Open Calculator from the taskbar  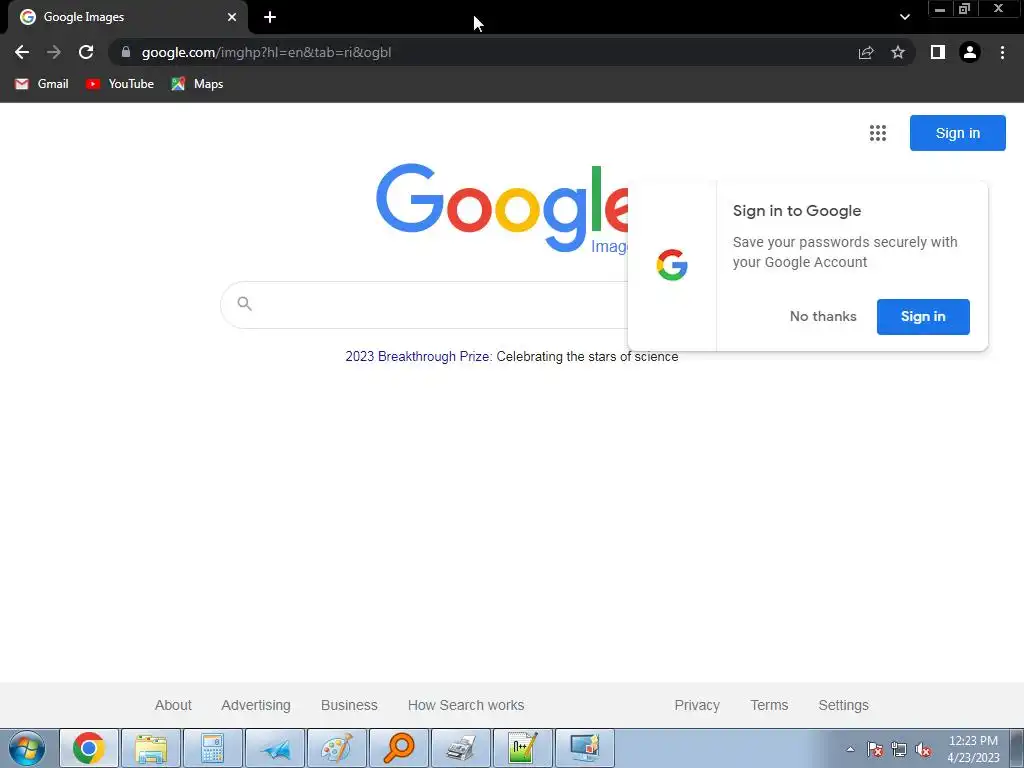click(x=213, y=748)
